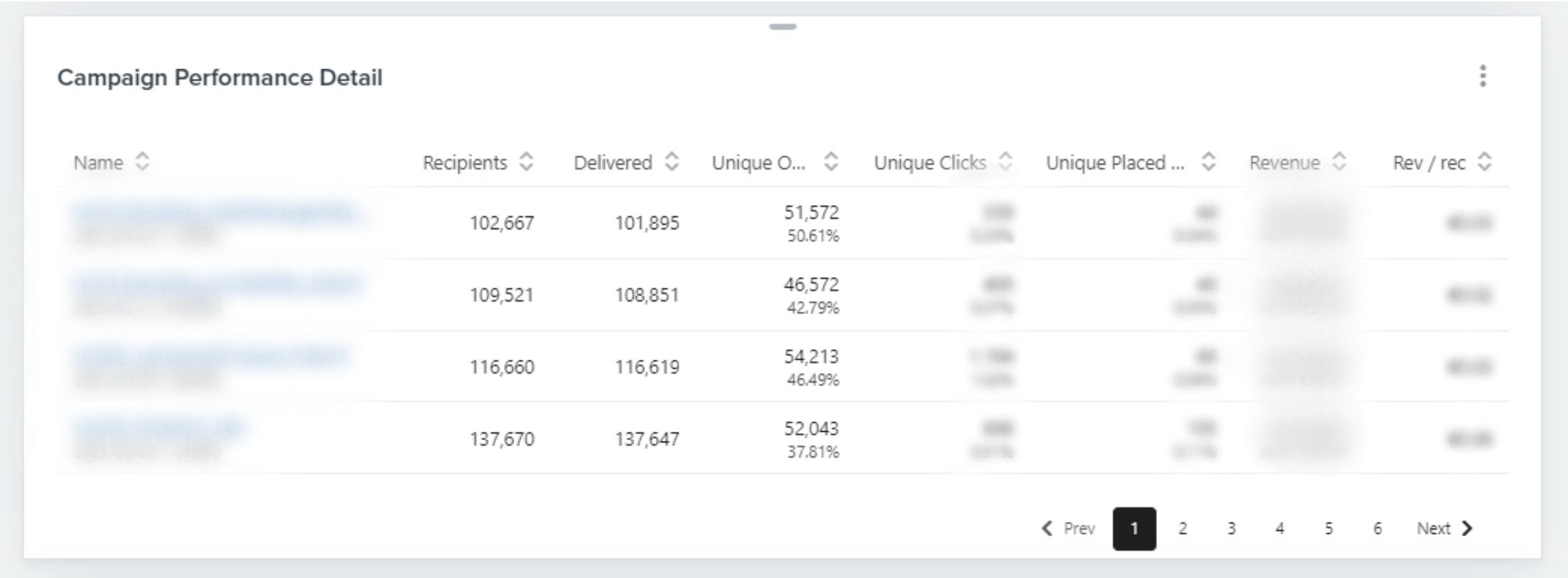1568x578 pixels.
Task: Jump to page 6
Action: 1377,528
